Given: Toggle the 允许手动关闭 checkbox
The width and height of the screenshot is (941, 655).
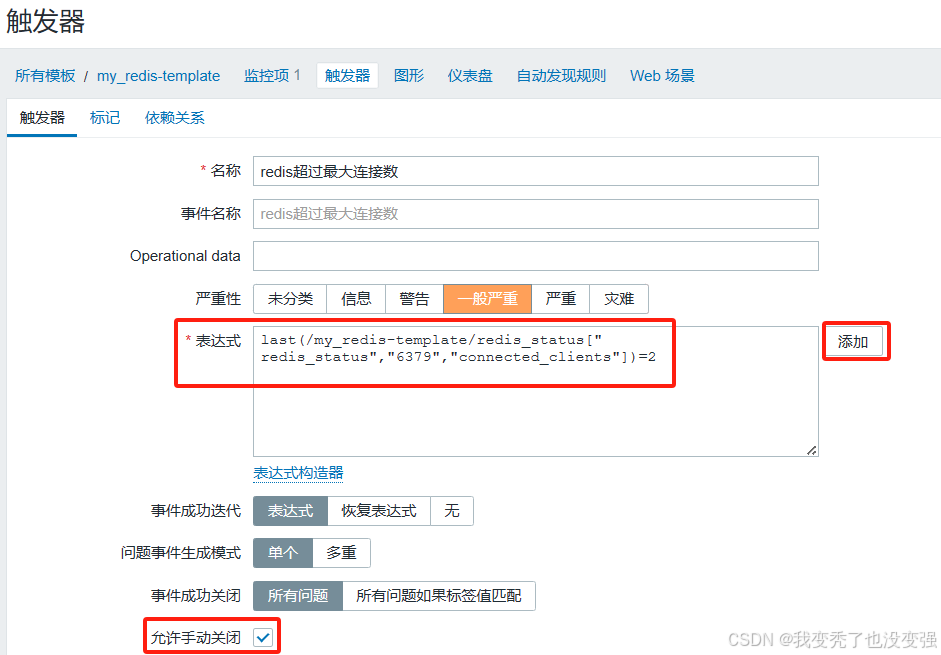Looking at the screenshot, I should tap(263, 638).
